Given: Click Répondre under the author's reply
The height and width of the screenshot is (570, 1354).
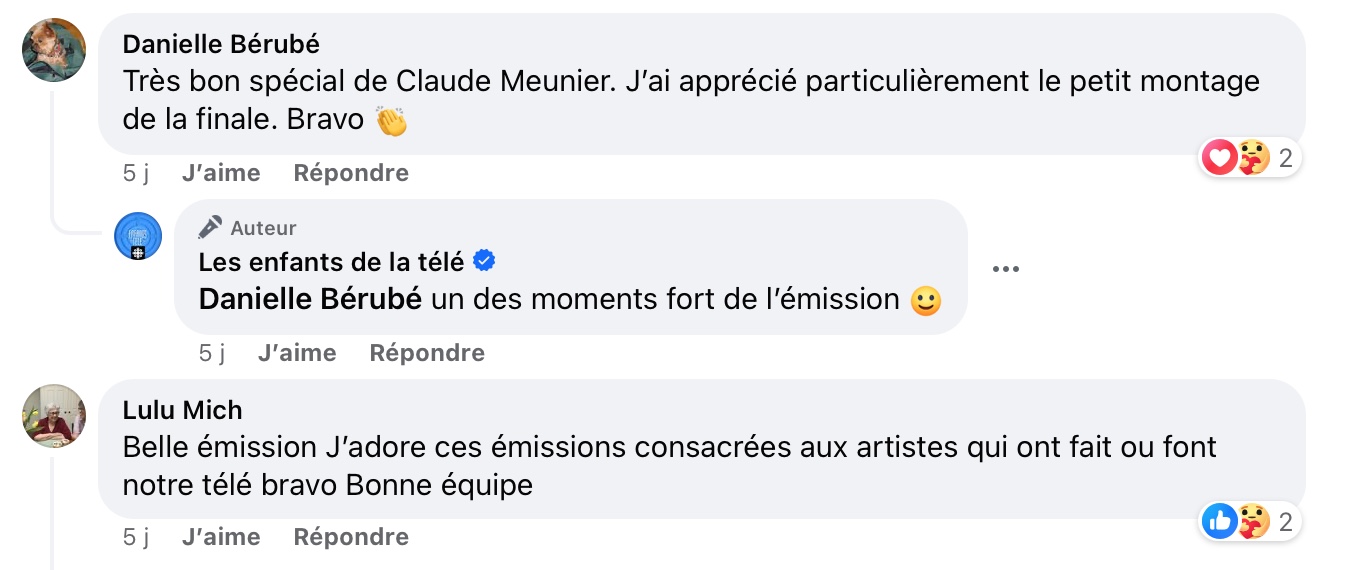Looking at the screenshot, I should pos(427,353).
